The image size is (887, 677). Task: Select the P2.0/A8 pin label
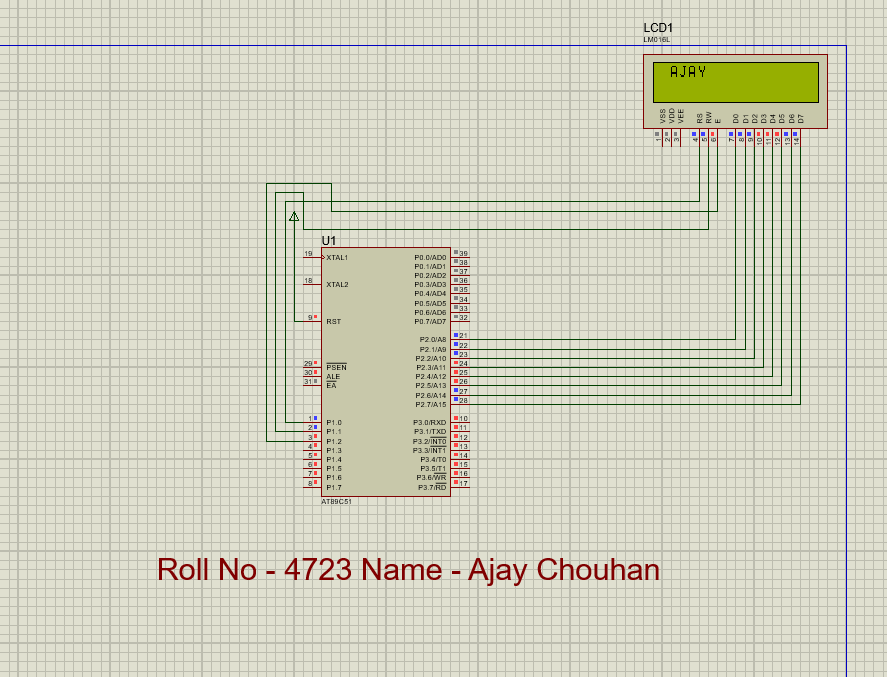[x=433, y=339]
